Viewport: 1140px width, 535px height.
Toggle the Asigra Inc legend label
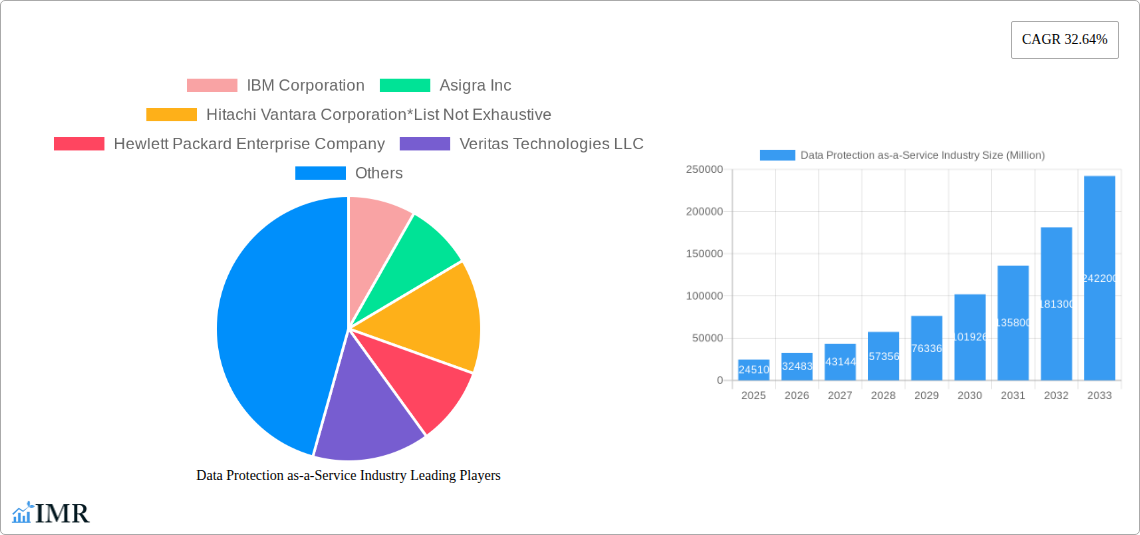(x=475, y=85)
